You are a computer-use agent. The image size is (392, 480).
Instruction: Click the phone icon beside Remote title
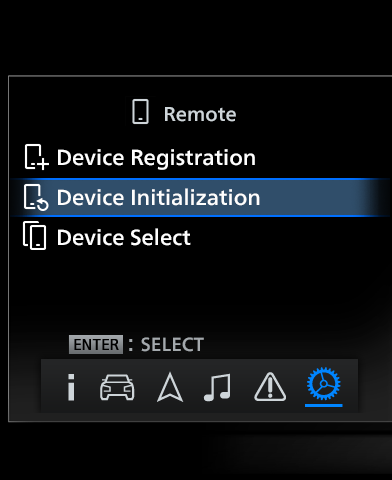(140, 112)
